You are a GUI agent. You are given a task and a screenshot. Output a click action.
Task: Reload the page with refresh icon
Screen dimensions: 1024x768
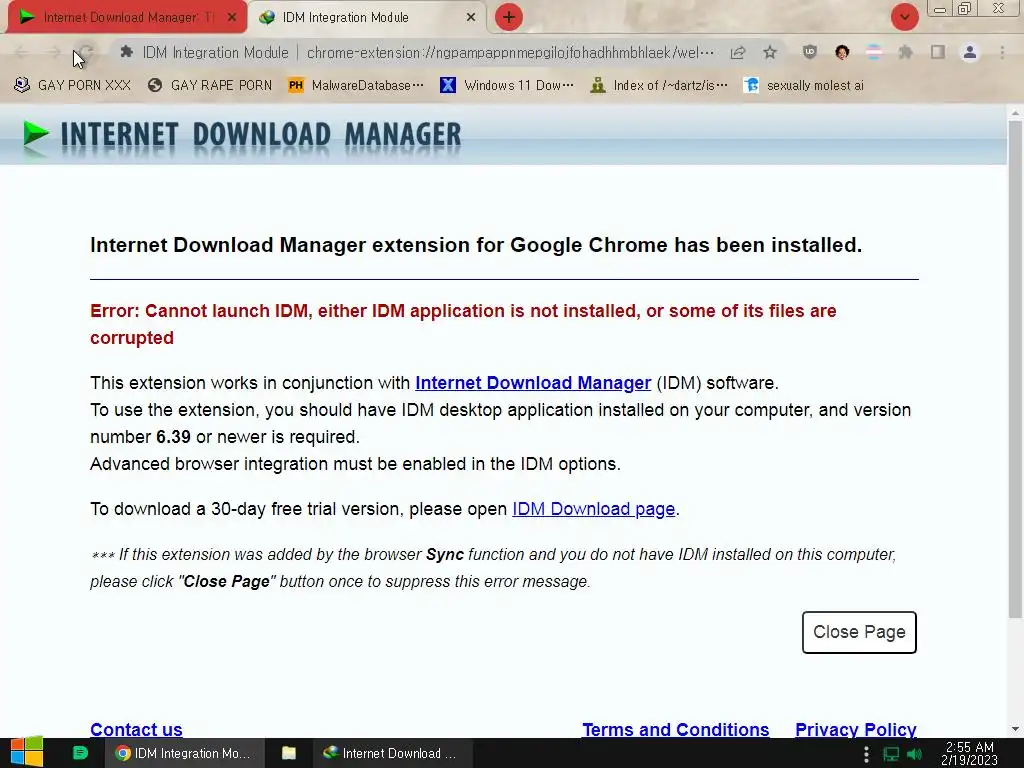[86, 52]
